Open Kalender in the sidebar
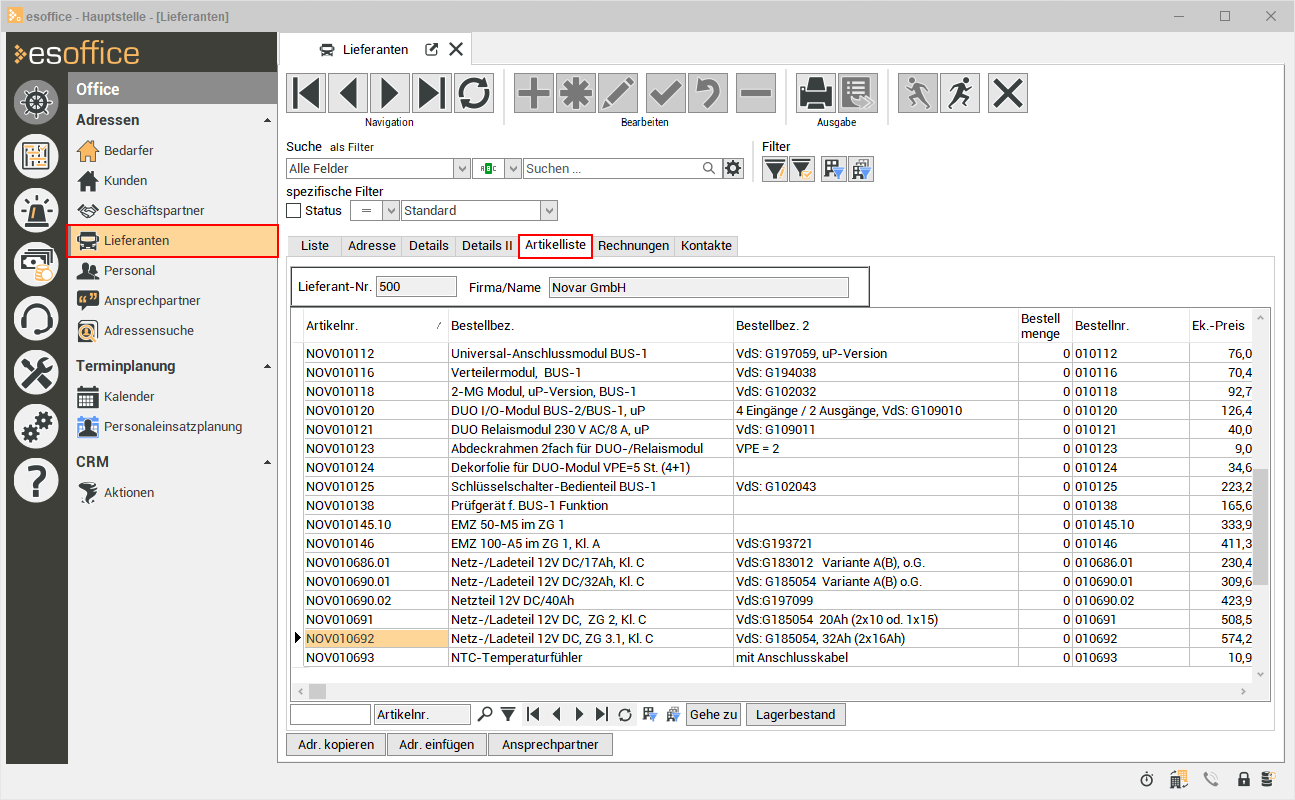Image resolution: width=1295 pixels, height=800 pixels. click(x=172, y=397)
